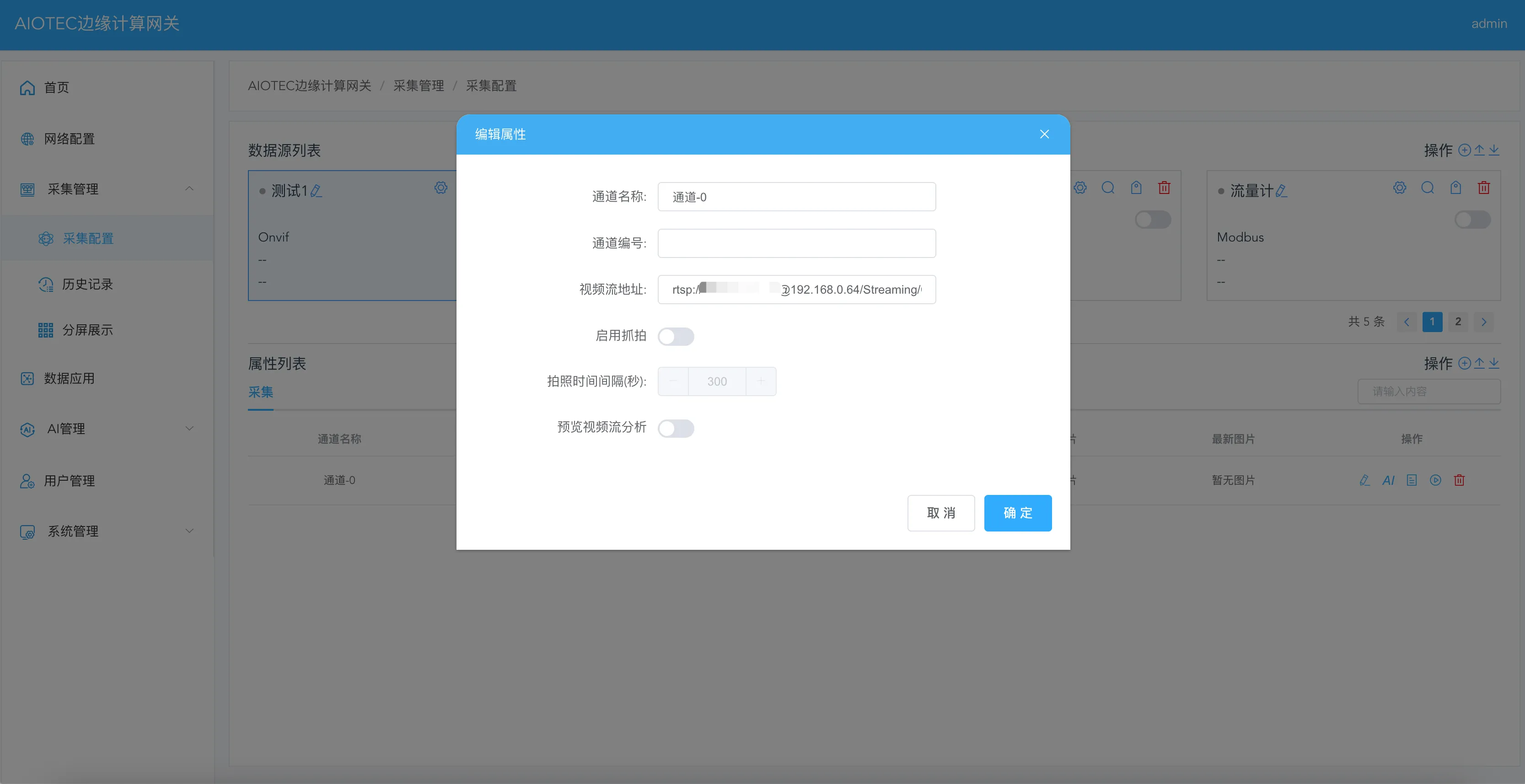The width and height of the screenshot is (1525, 784).
Task: Delete 通道-0 row with trash icon
Action: (x=1459, y=480)
